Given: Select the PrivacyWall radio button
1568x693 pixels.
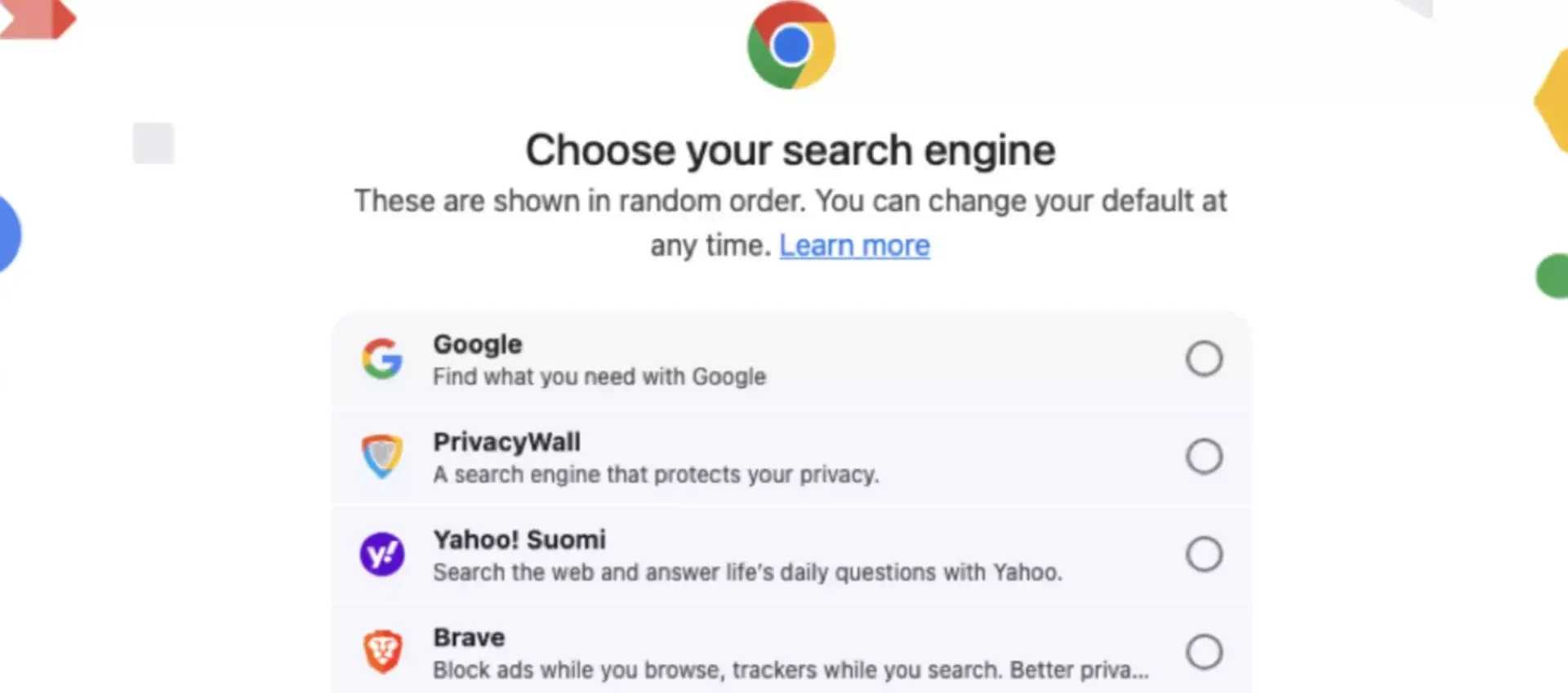Looking at the screenshot, I should (1205, 456).
